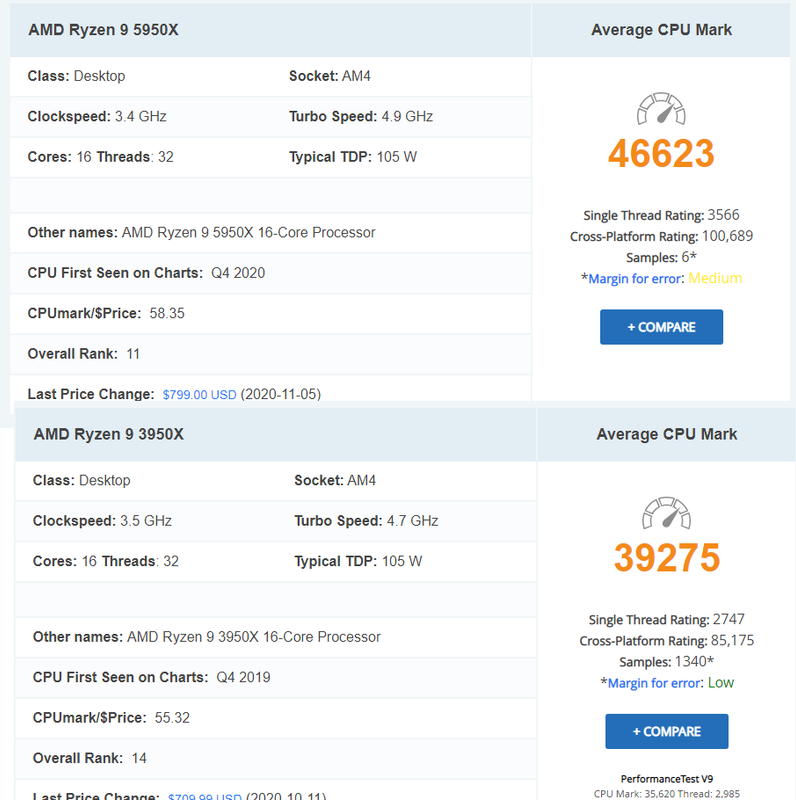Click Average CPU Mark header of 5950X
The height and width of the screenshot is (800, 796).
point(661,30)
